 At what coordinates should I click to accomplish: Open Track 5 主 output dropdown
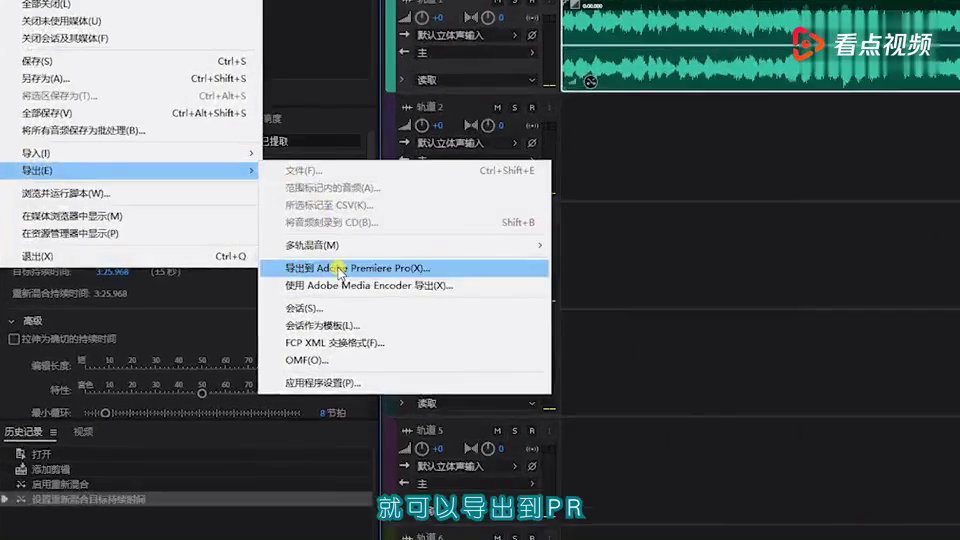coord(476,484)
